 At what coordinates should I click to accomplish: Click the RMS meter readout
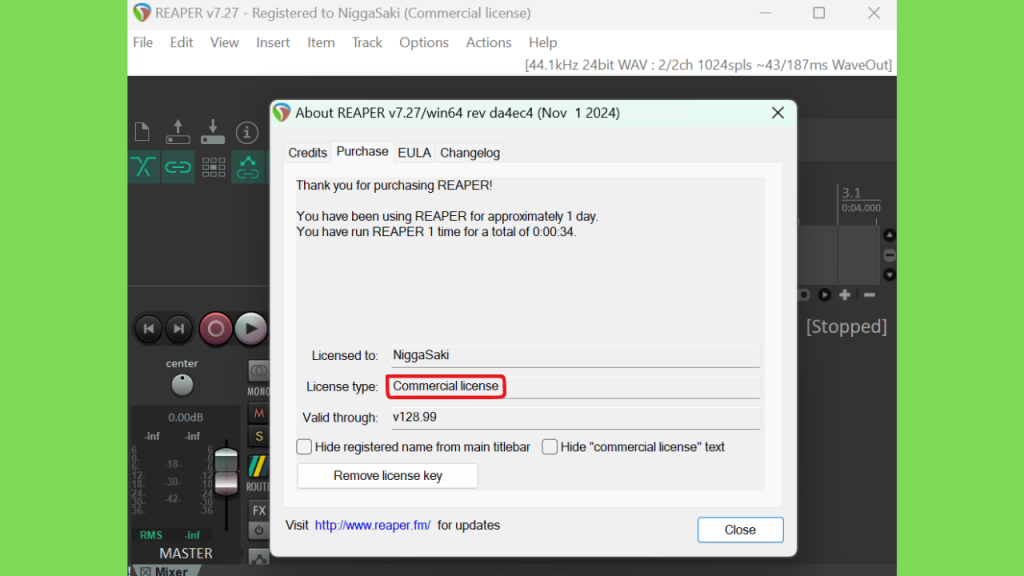click(x=170, y=535)
